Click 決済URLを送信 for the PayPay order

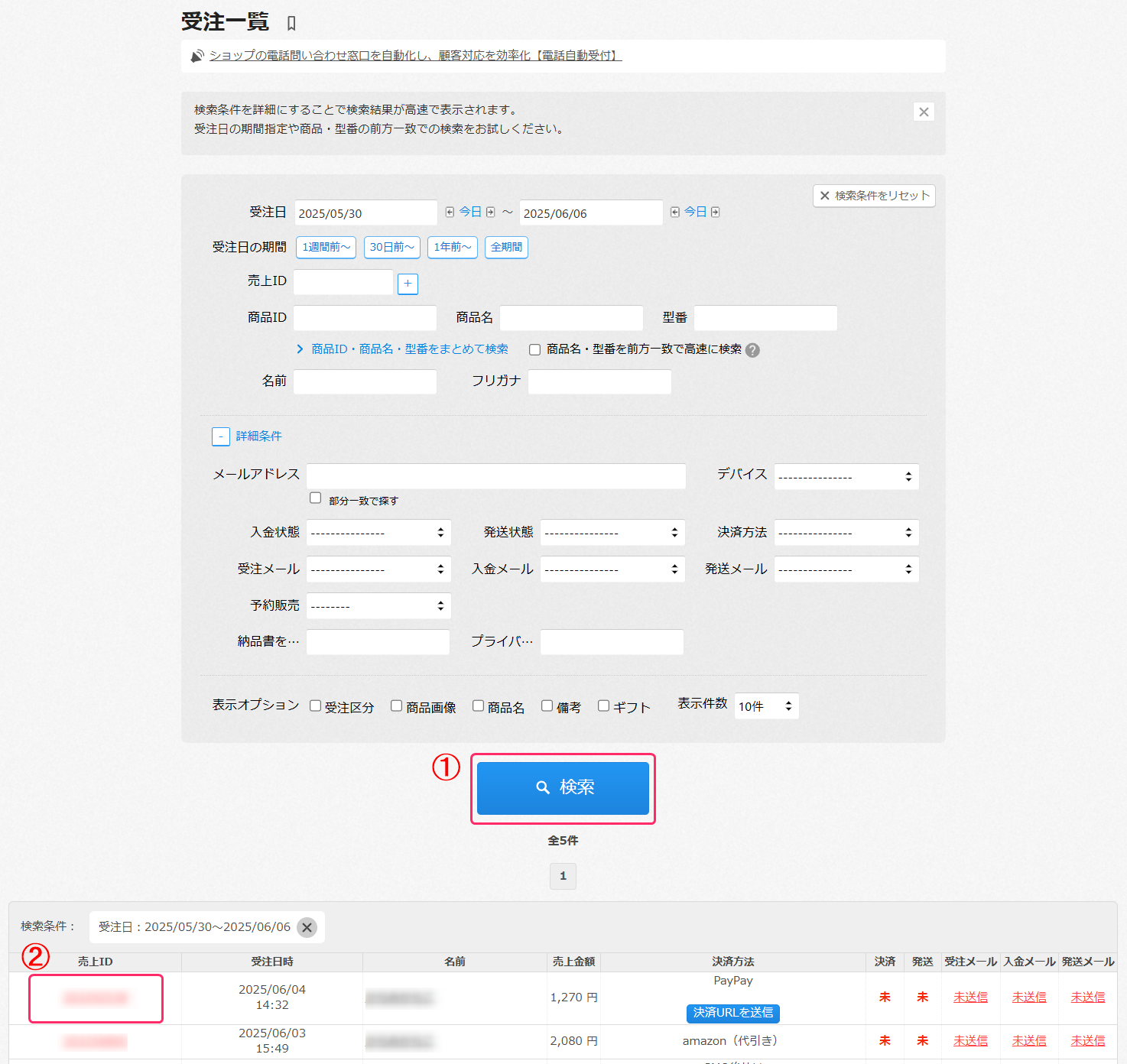[x=732, y=1013]
